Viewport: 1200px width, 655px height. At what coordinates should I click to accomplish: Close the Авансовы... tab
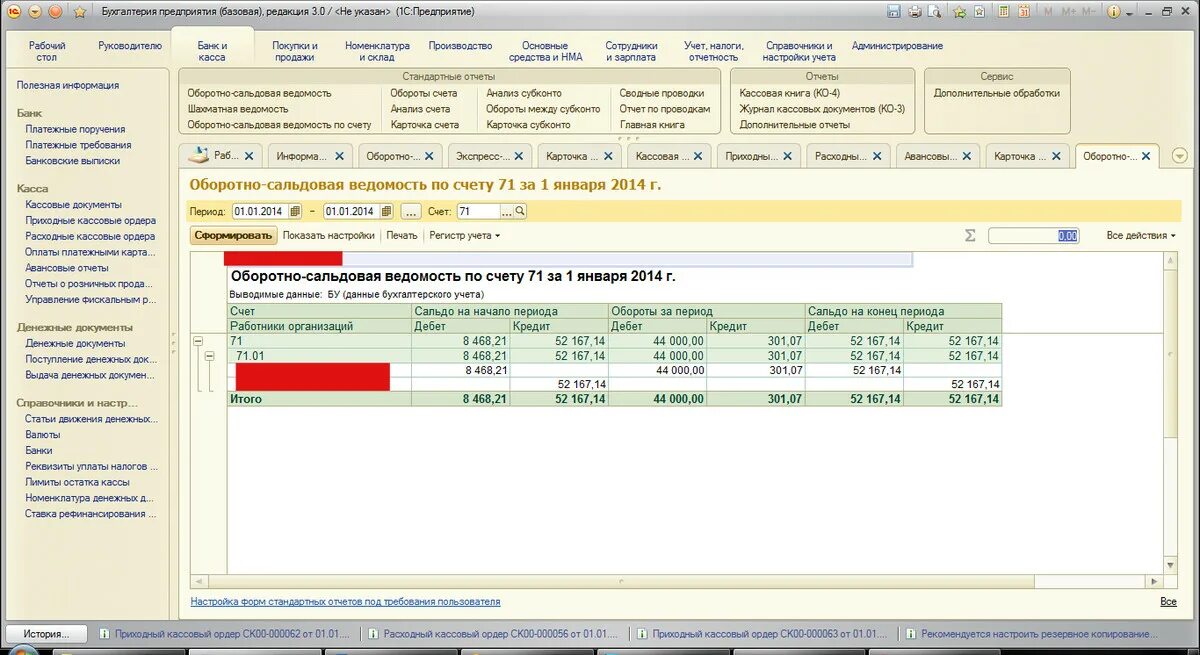coord(967,156)
